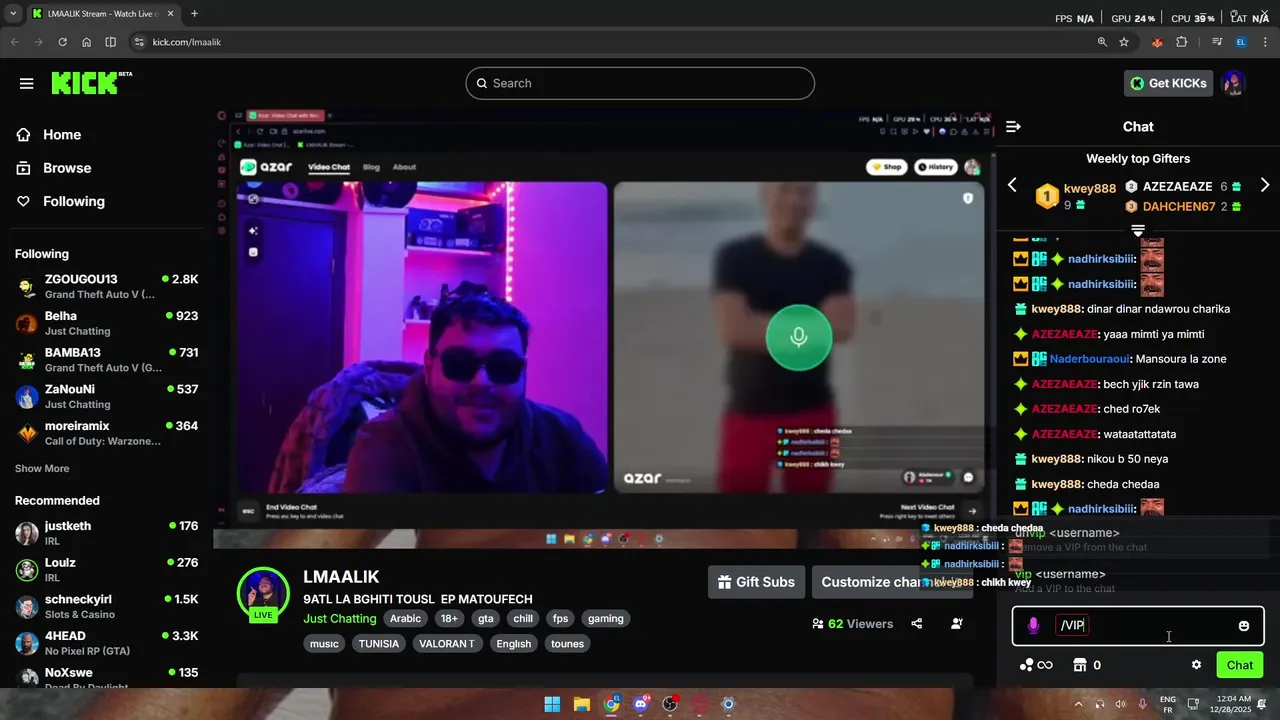Open Browse in the sidebar
Viewport: 1280px width, 720px height.
tap(67, 168)
